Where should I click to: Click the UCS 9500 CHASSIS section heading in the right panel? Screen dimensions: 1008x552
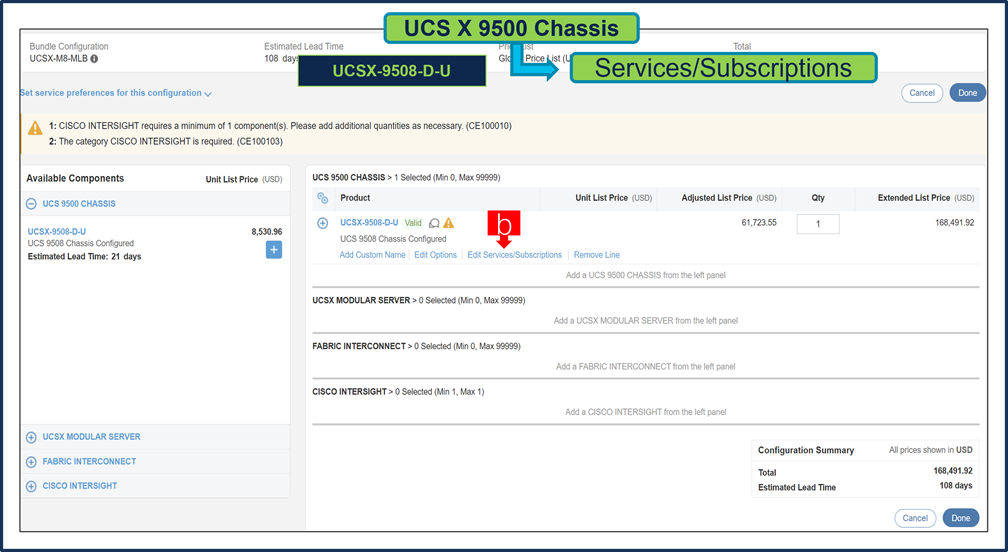[348, 177]
